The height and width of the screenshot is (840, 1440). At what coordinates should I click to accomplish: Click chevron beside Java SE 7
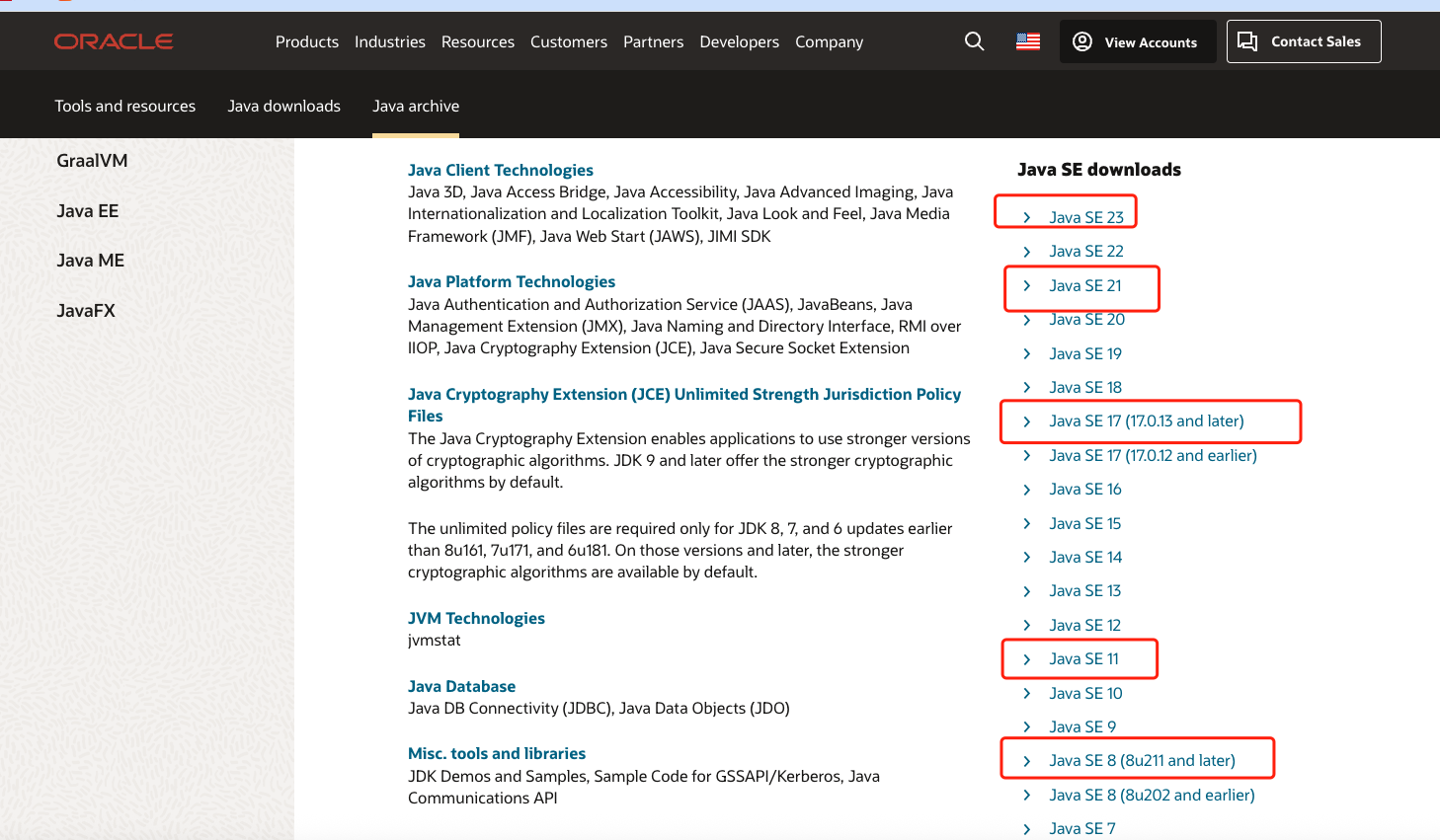[1027, 829]
